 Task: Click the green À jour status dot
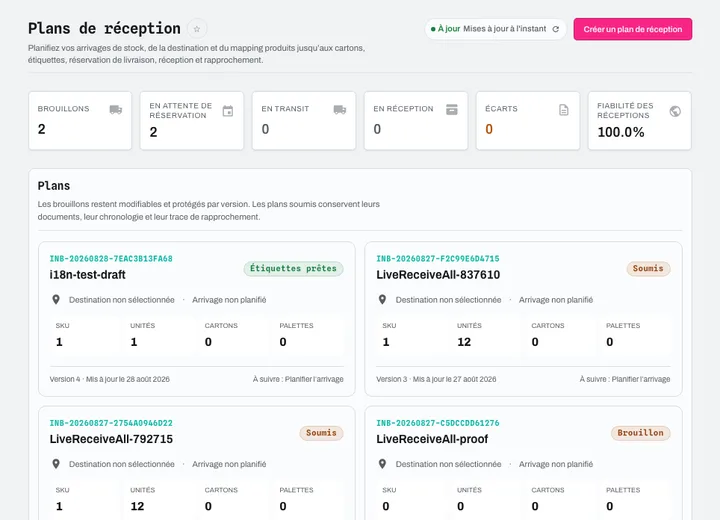click(x=433, y=29)
